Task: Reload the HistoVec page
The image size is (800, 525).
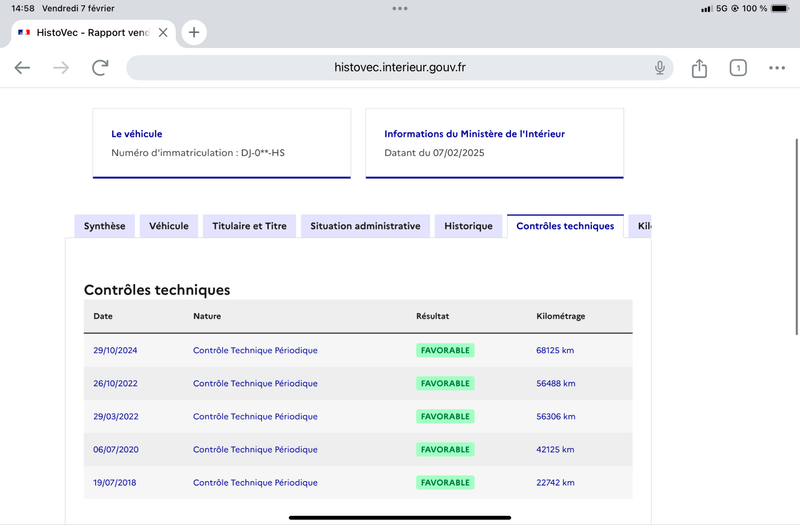Action: [100, 67]
